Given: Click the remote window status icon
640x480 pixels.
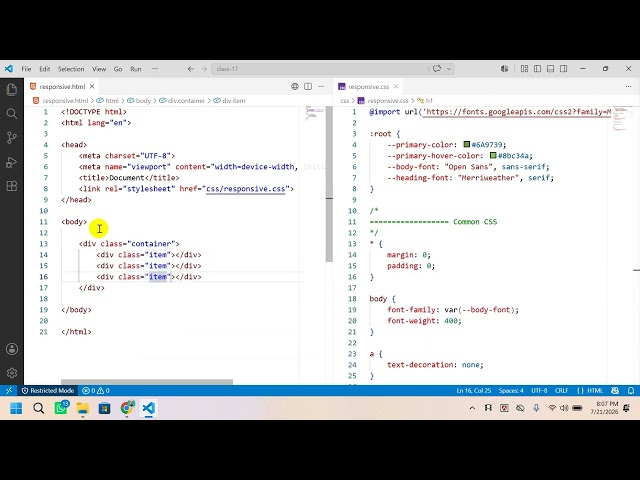Looking at the screenshot, I should coord(9,391).
